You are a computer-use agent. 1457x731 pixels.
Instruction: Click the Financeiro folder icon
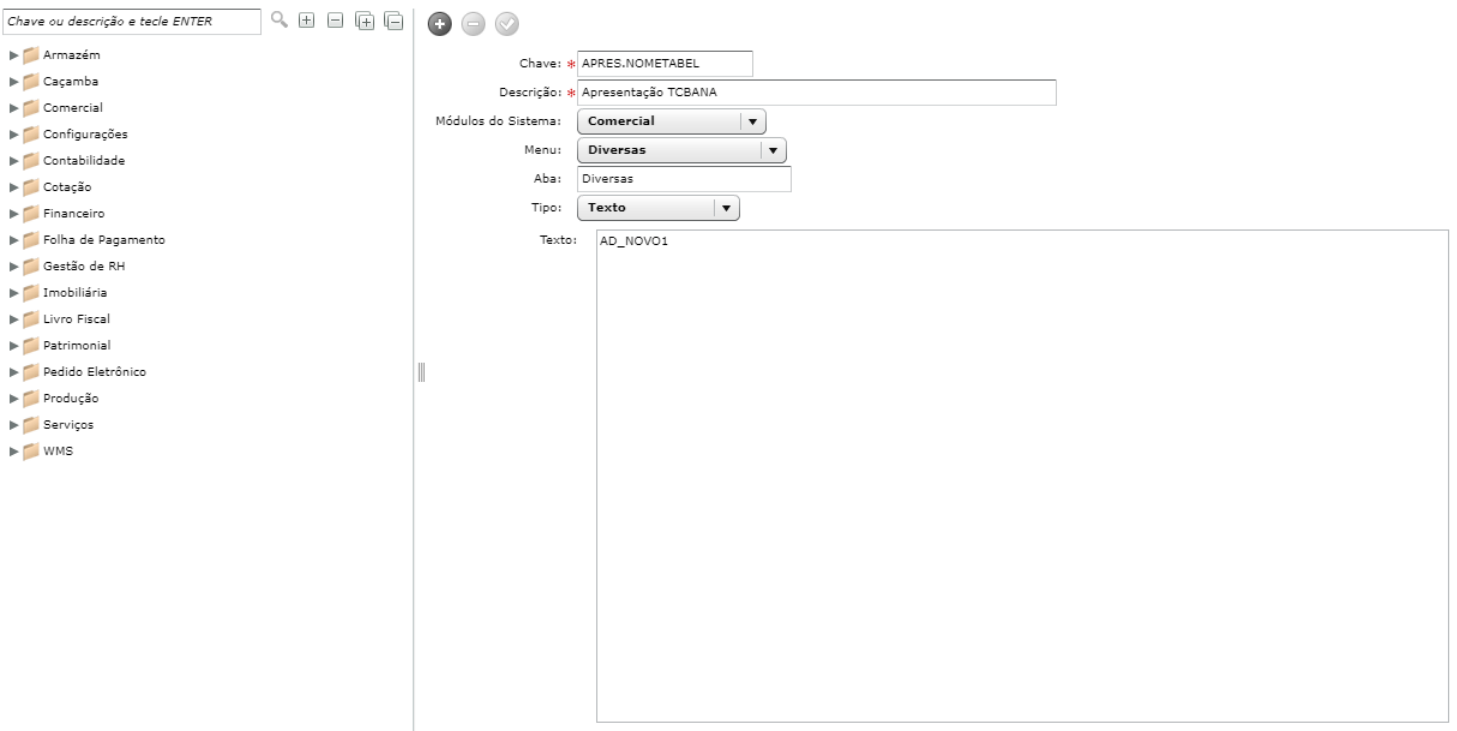tap(31, 214)
